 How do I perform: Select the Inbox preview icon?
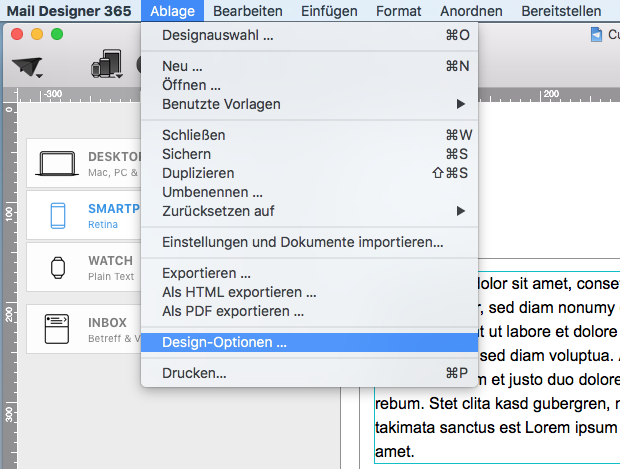pyautogui.click(x=57, y=329)
